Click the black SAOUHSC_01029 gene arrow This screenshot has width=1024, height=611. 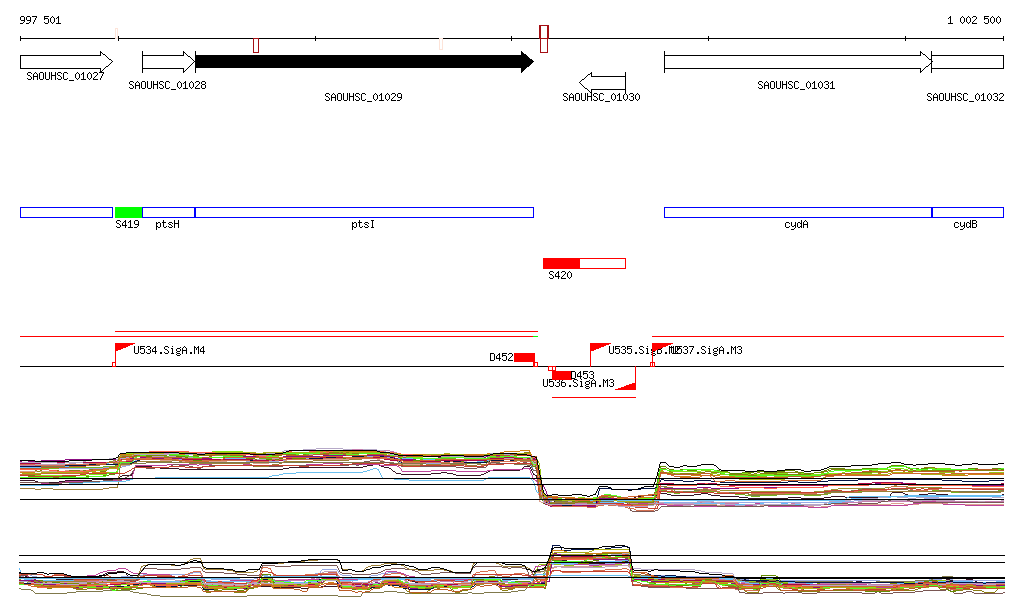(x=364, y=62)
